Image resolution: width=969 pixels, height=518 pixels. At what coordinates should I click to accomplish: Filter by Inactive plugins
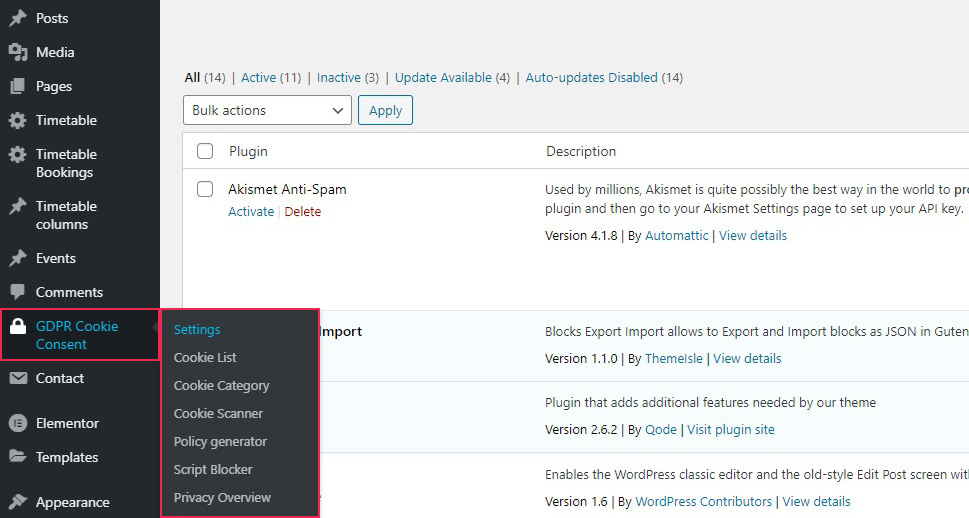coord(339,77)
